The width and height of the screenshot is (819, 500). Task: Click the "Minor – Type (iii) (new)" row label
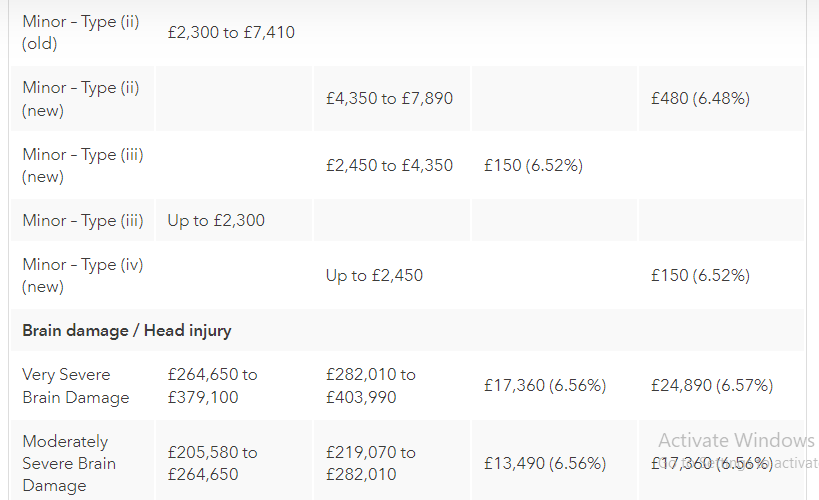pyautogui.click(x=83, y=165)
